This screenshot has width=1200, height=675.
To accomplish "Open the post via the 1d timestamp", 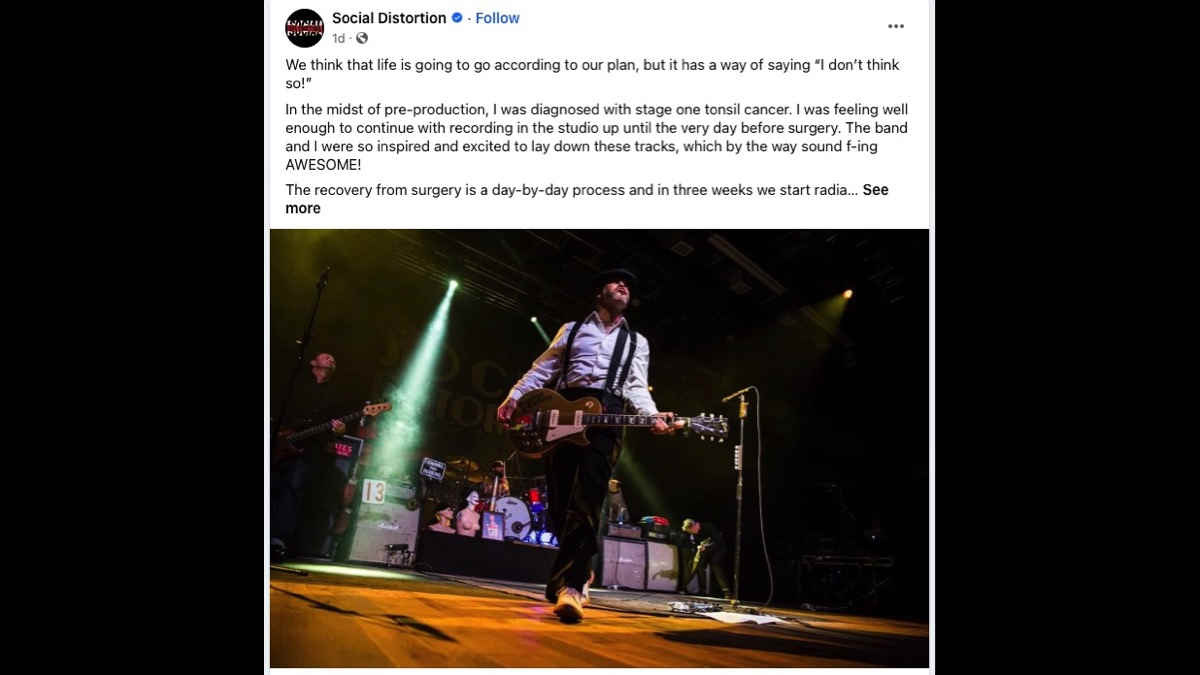I will pyautogui.click(x=339, y=38).
